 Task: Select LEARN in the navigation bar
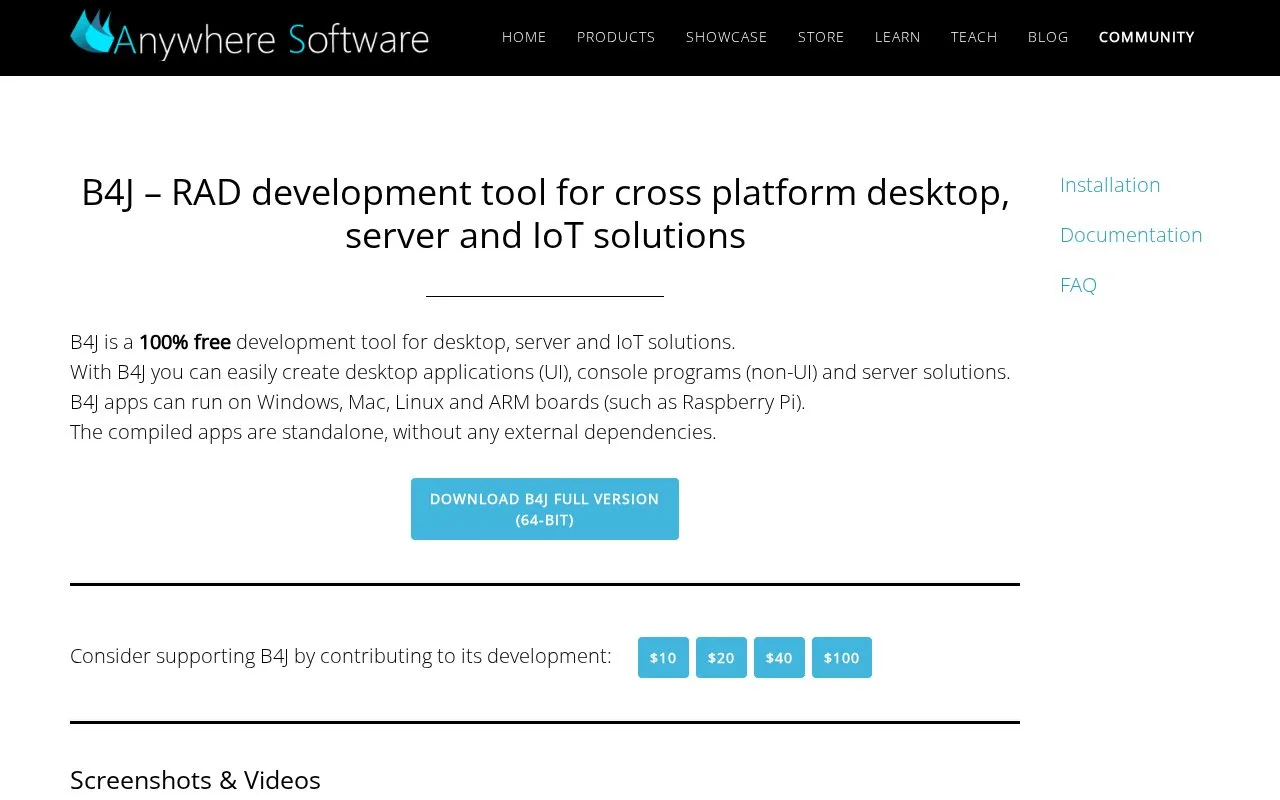(x=898, y=37)
